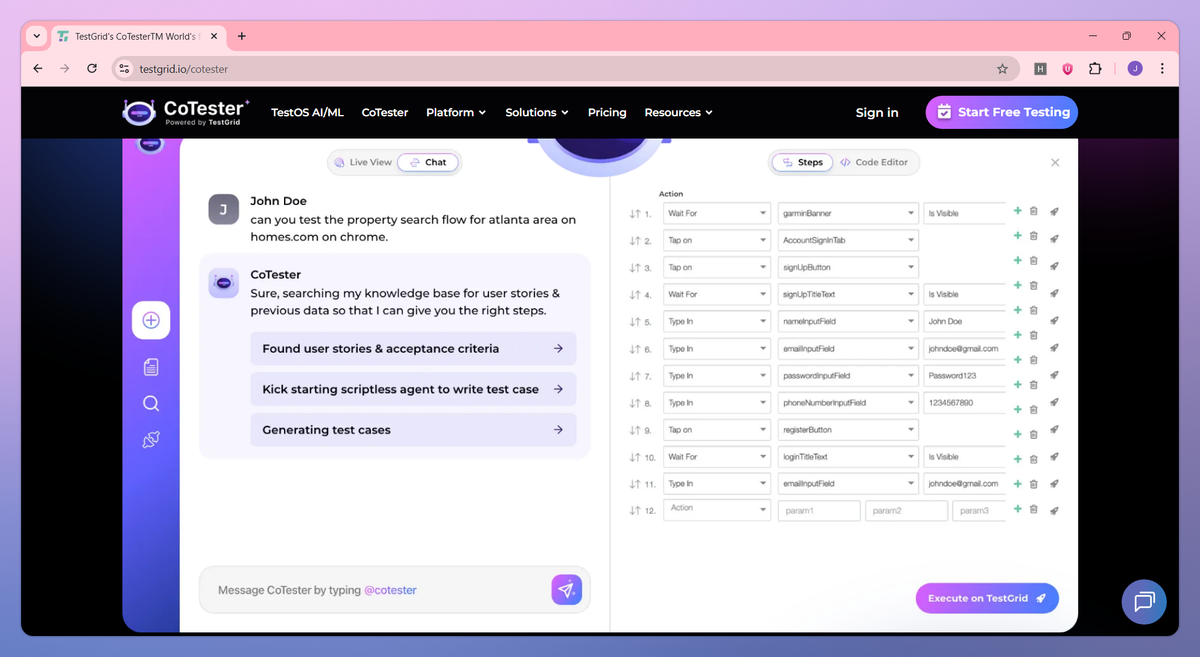Expand the Platform nav menu
1200x657 pixels.
pyautogui.click(x=456, y=112)
